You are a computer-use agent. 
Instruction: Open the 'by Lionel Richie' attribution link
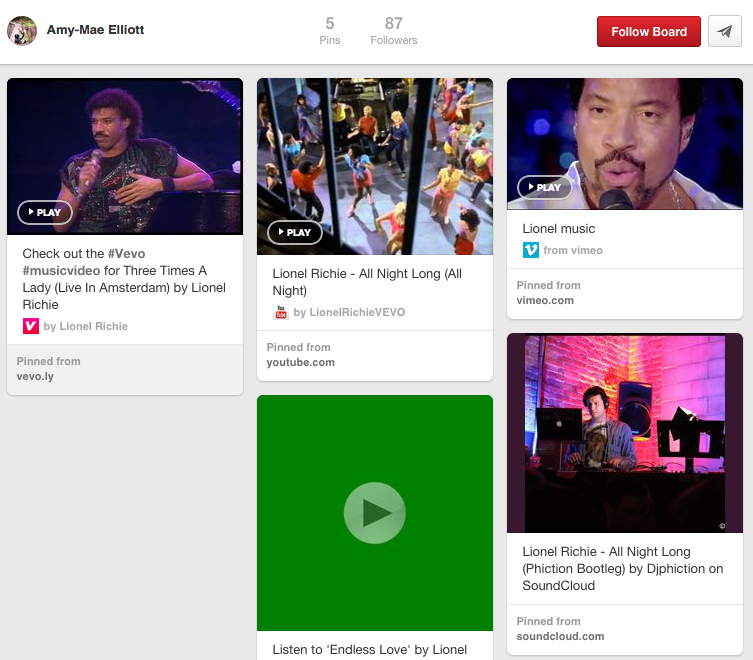(85, 326)
